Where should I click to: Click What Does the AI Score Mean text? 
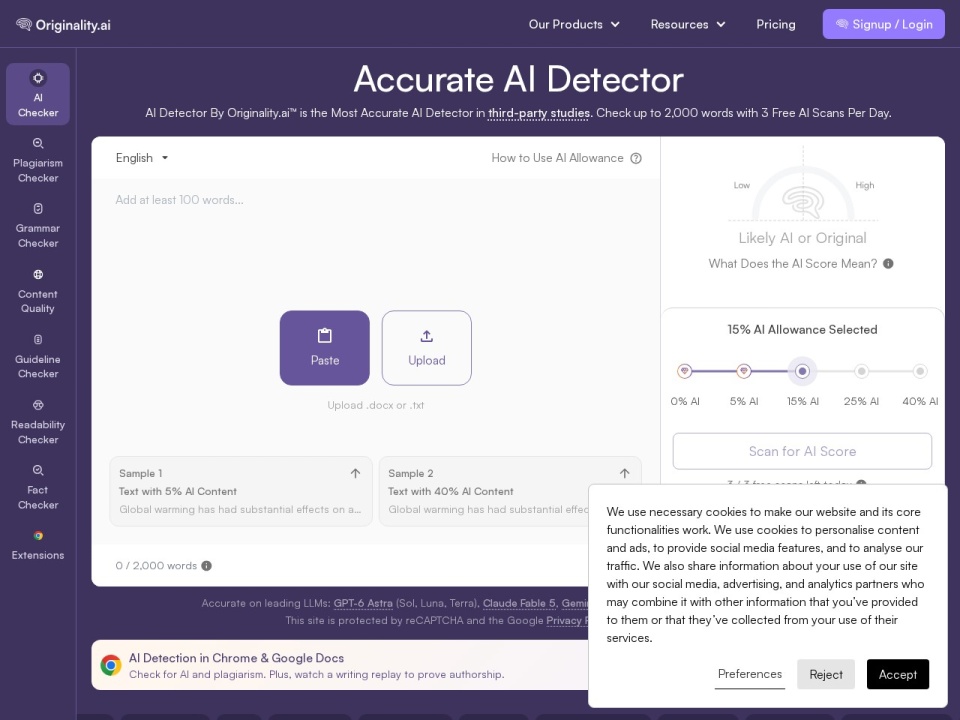click(793, 264)
